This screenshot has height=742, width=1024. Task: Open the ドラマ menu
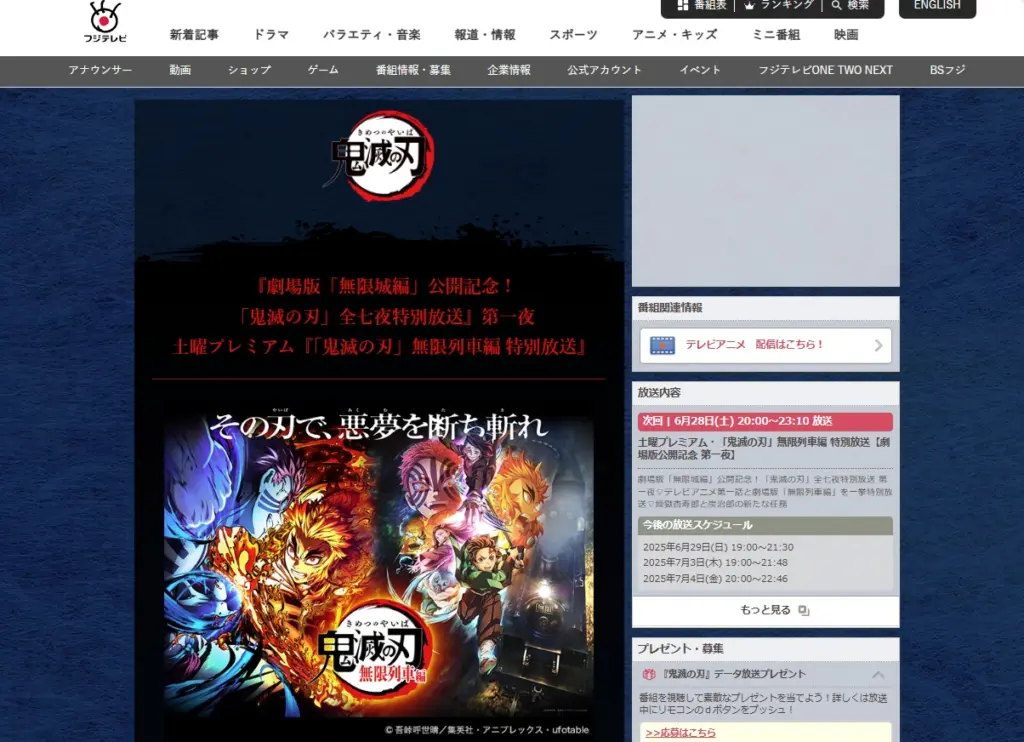pyautogui.click(x=271, y=35)
